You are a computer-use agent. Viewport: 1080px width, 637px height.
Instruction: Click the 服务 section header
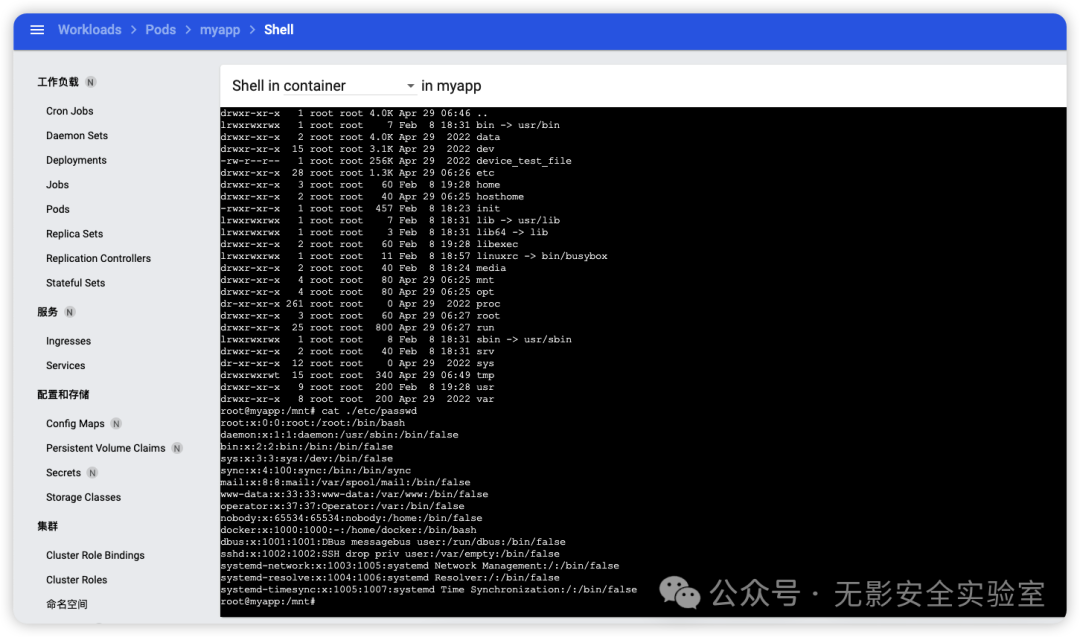(48, 312)
